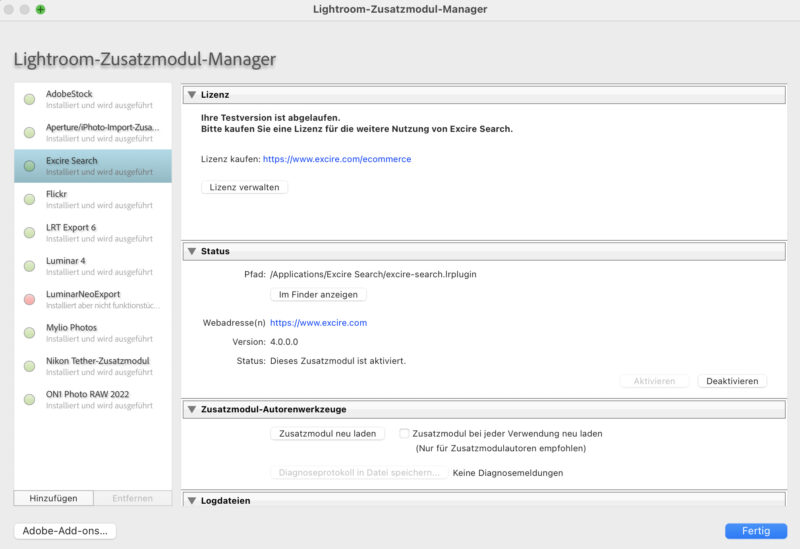800x549 pixels.
Task: Toggle the Logdateien disclosure triangle
Action: coord(192,501)
